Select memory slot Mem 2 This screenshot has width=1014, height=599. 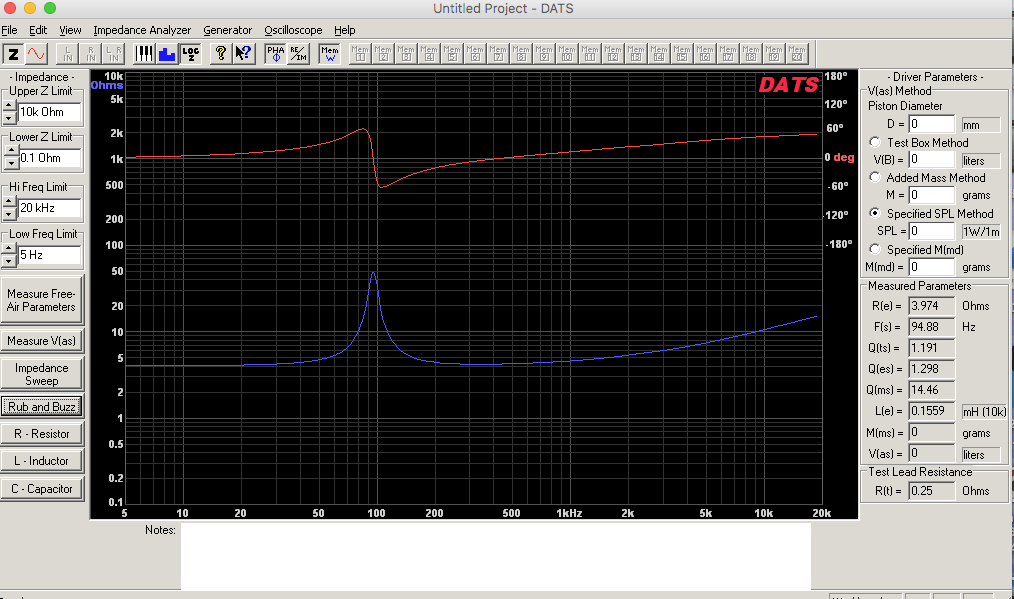point(383,54)
